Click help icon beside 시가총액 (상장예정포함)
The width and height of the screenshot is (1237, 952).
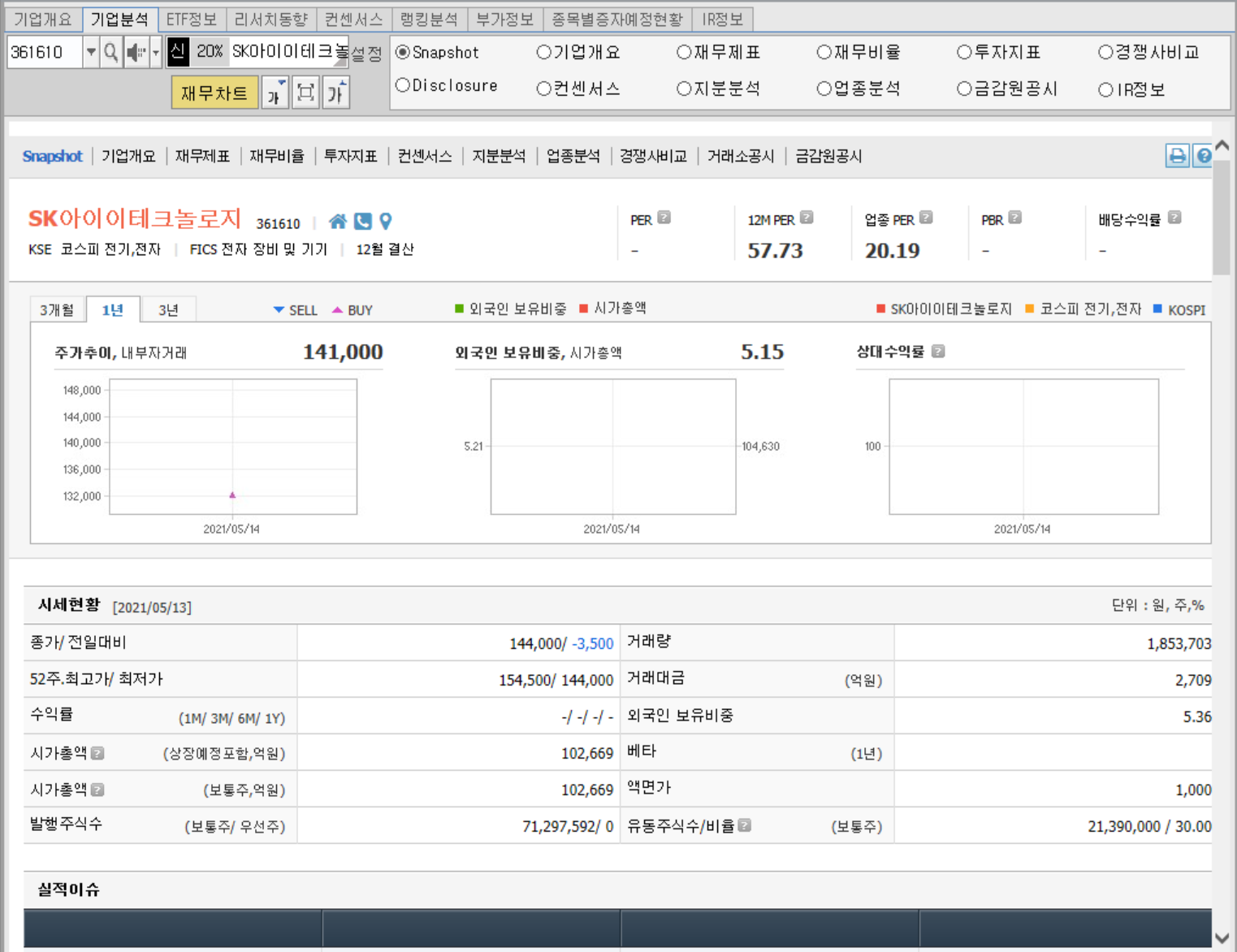tap(97, 753)
